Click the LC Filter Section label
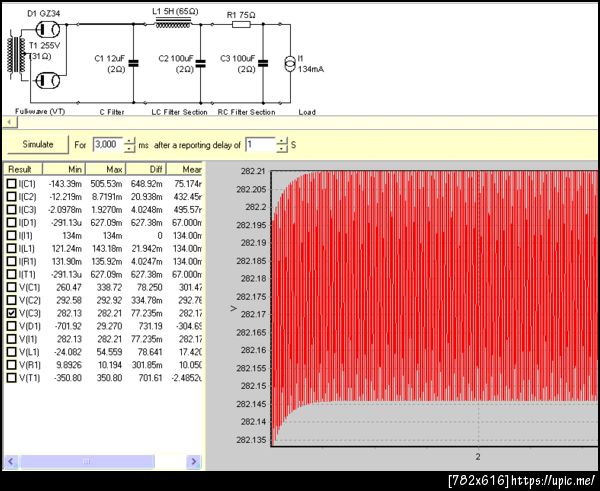This screenshot has width=600, height=491. click(179, 112)
